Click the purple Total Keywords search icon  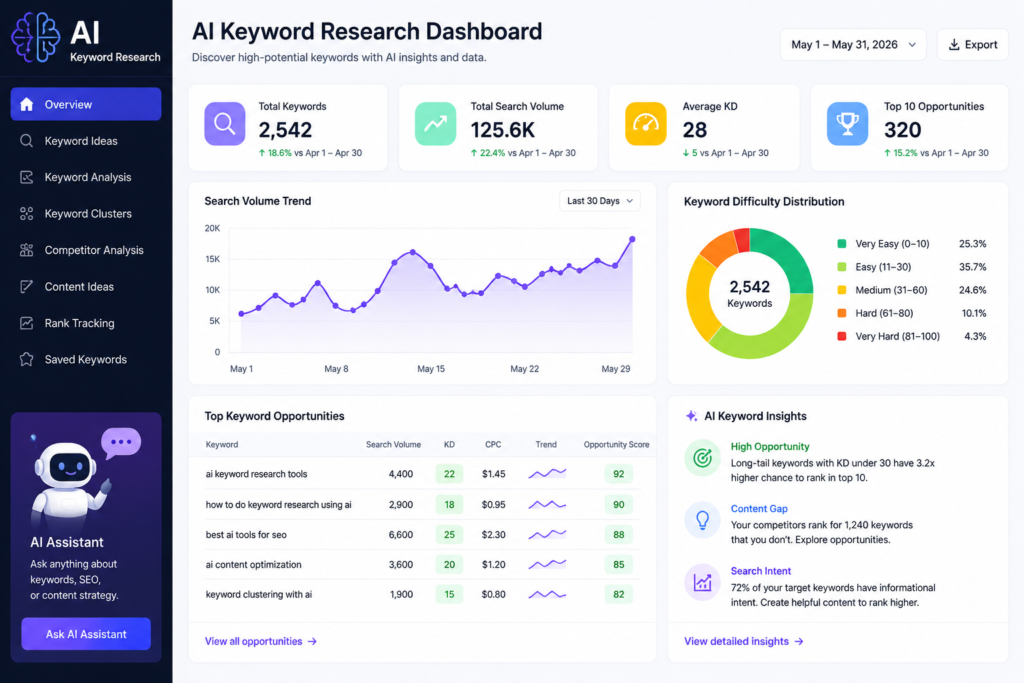click(225, 123)
